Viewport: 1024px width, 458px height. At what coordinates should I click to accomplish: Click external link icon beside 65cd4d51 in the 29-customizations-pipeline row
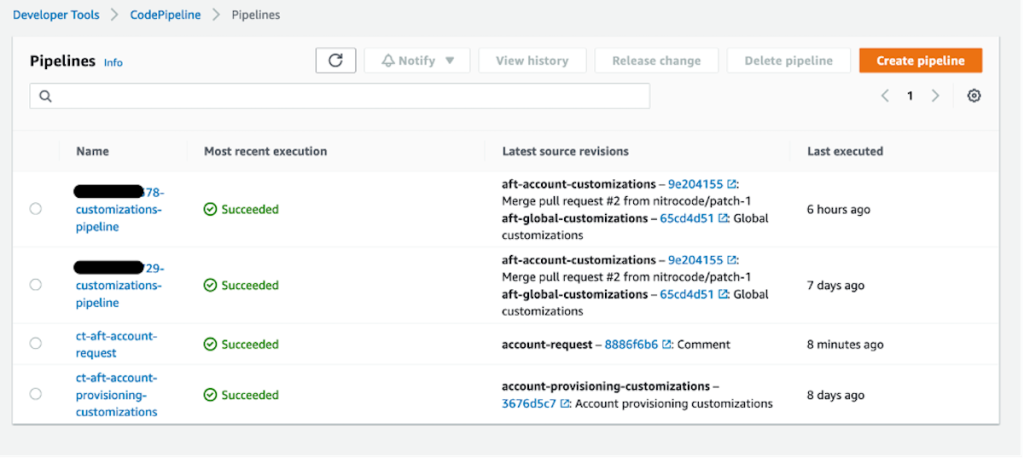click(723, 294)
